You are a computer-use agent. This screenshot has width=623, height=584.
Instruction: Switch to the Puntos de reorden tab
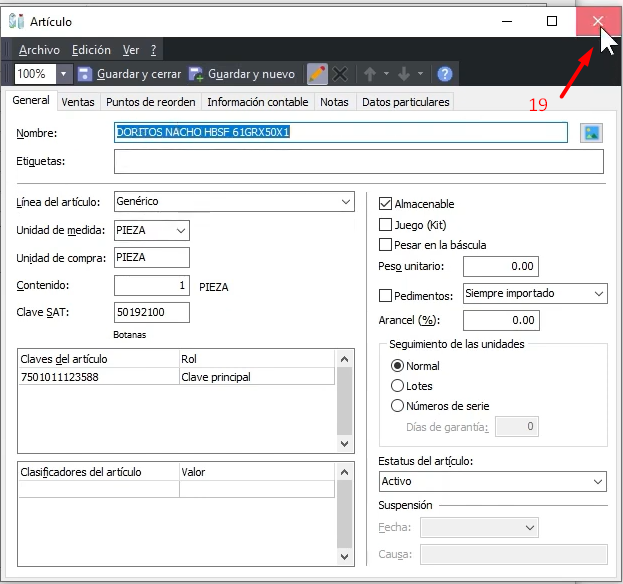149,102
